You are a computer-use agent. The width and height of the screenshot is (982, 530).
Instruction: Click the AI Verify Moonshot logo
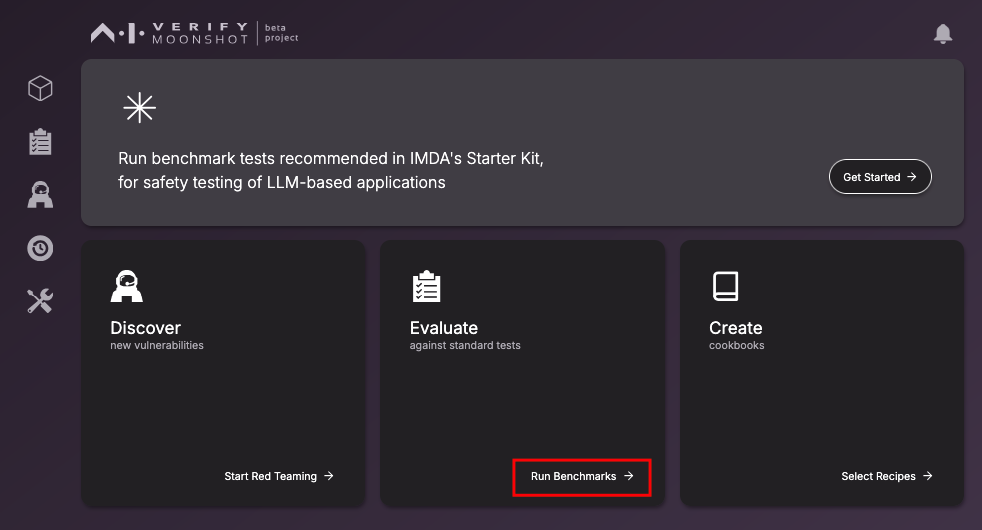tap(170, 33)
